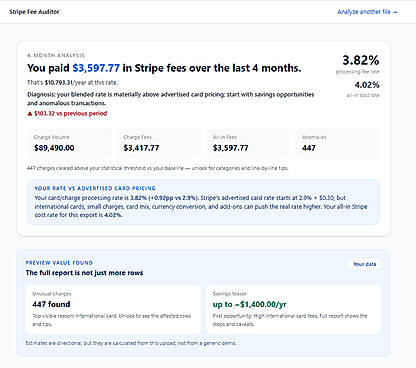Click '4-MONTH ANALYSIS' label
The width and height of the screenshot is (416, 368).
pyautogui.click(x=56, y=55)
